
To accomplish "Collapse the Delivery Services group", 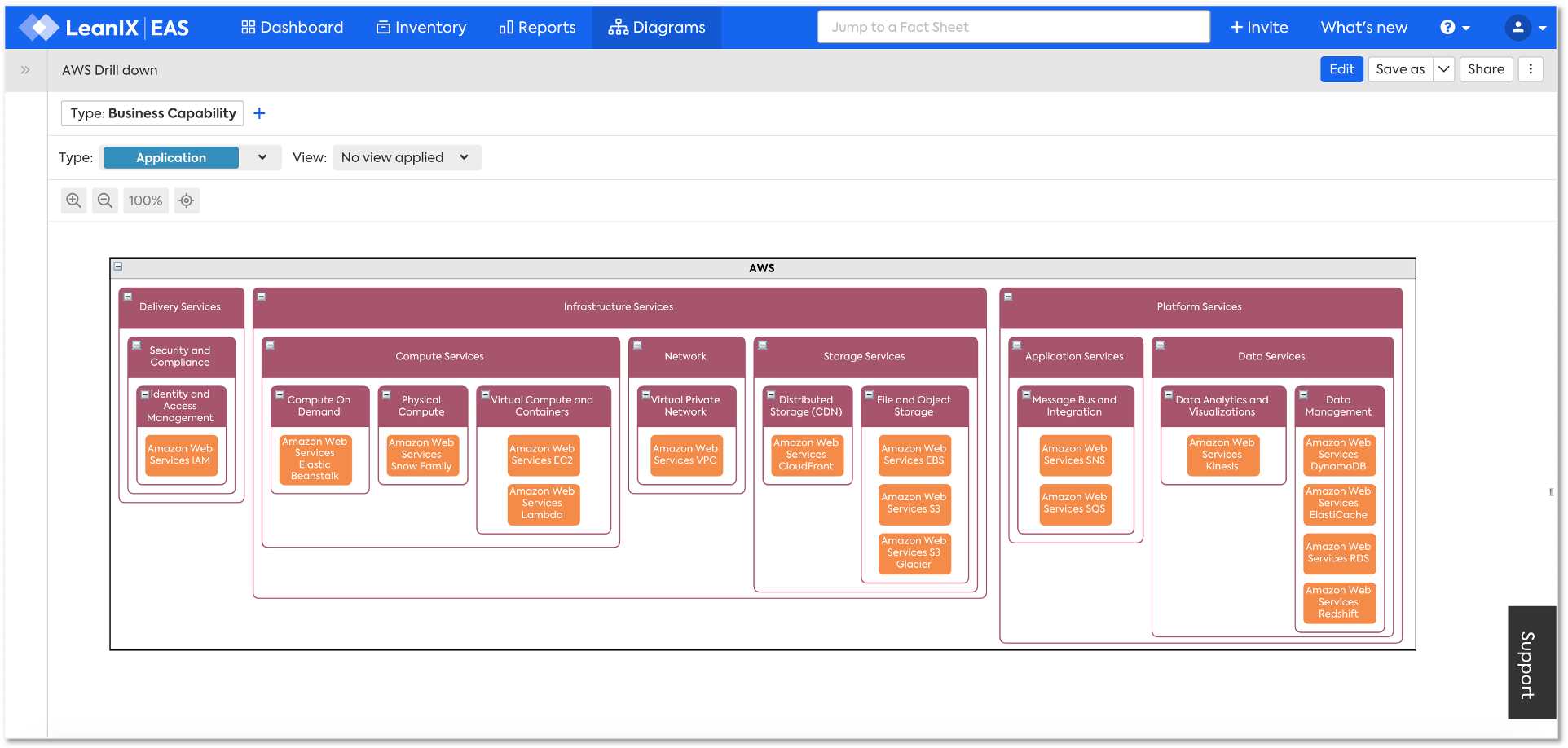I will pos(128,297).
